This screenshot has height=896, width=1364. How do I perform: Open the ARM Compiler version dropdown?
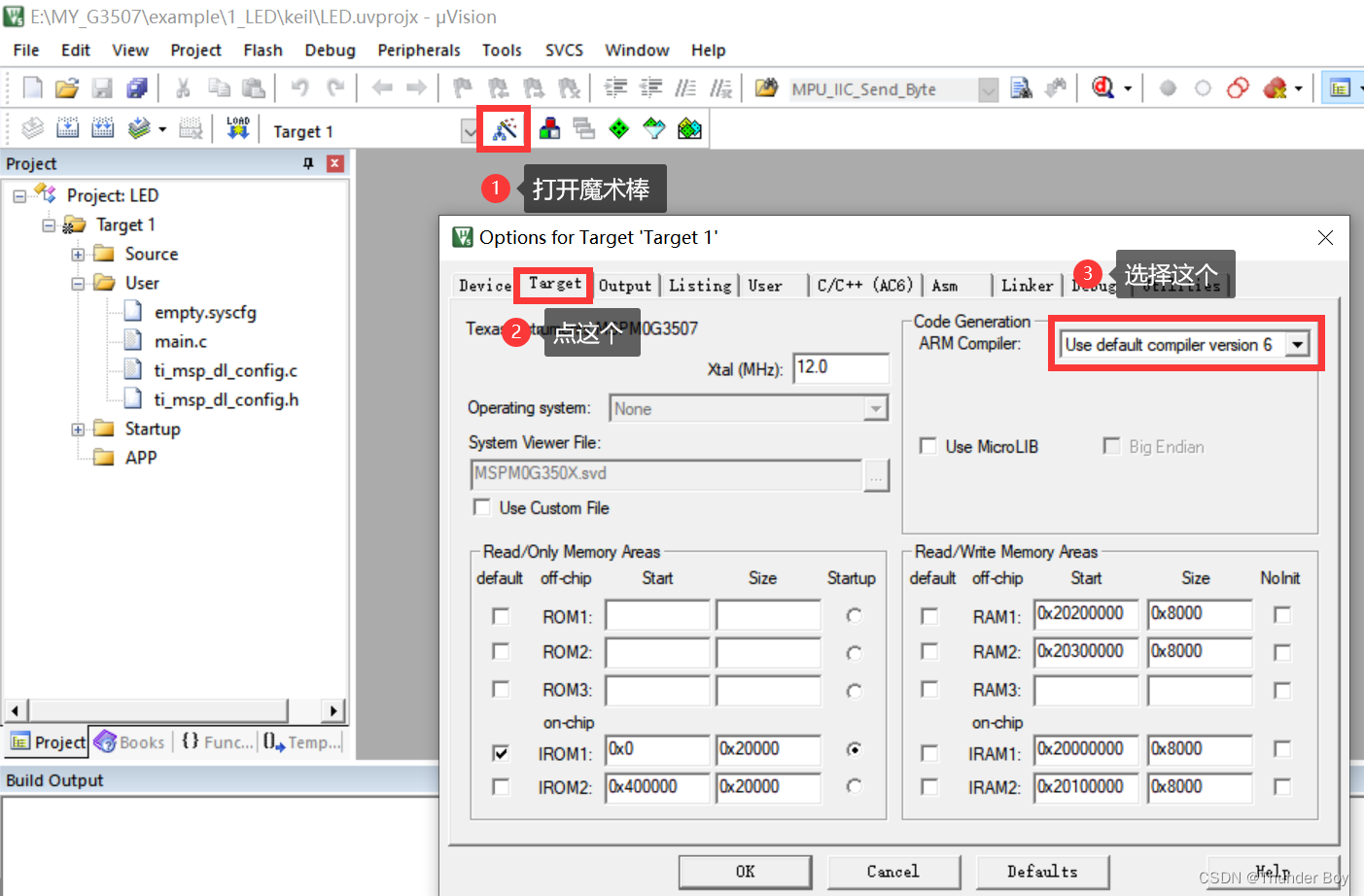click(x=1297, y=344)
